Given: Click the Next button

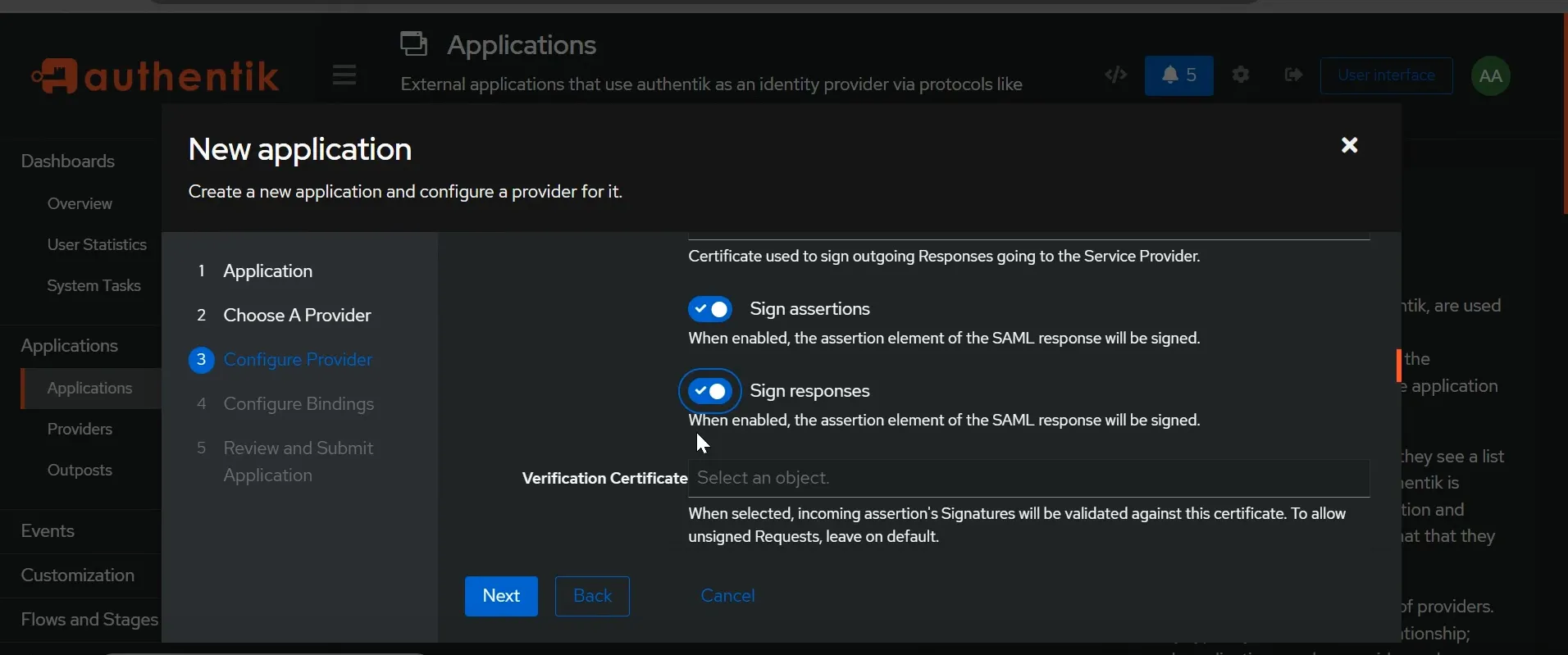Looking at the screenshot, I should [x=501, y=596].
